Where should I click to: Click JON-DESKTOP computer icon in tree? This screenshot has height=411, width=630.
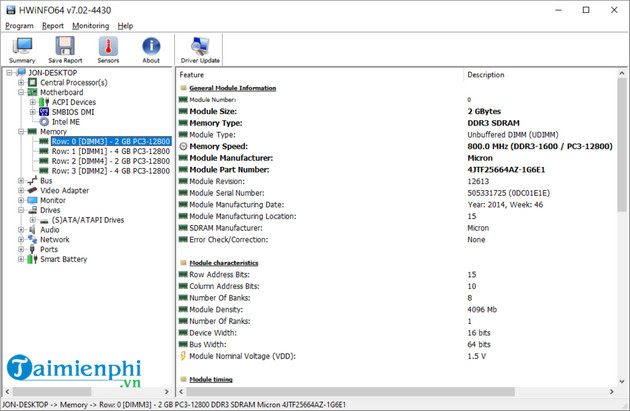tap(21, 73)
